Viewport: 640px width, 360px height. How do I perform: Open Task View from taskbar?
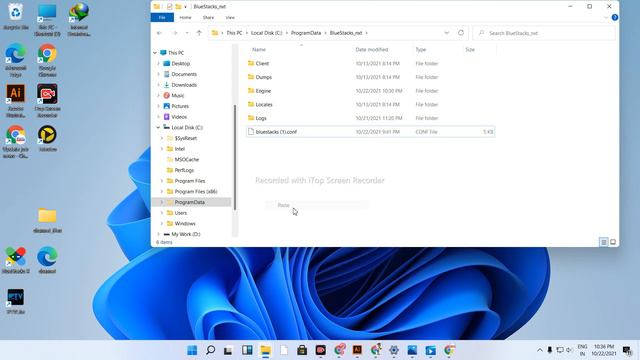pyautogui.click(x=228, y=350)
